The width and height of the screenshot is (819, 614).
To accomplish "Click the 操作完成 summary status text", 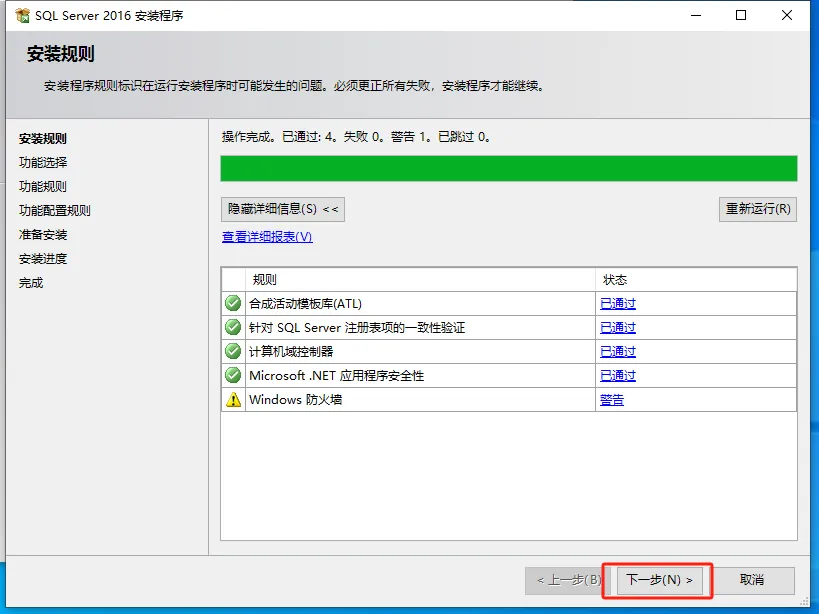I will pos(356,137).
